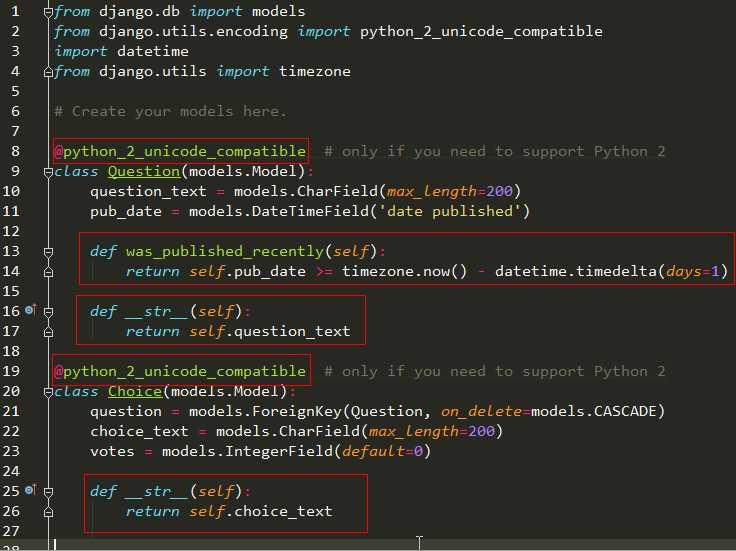Click line number 12 in the gutter
Screen dimensions: 736x551
coord(11,231)
